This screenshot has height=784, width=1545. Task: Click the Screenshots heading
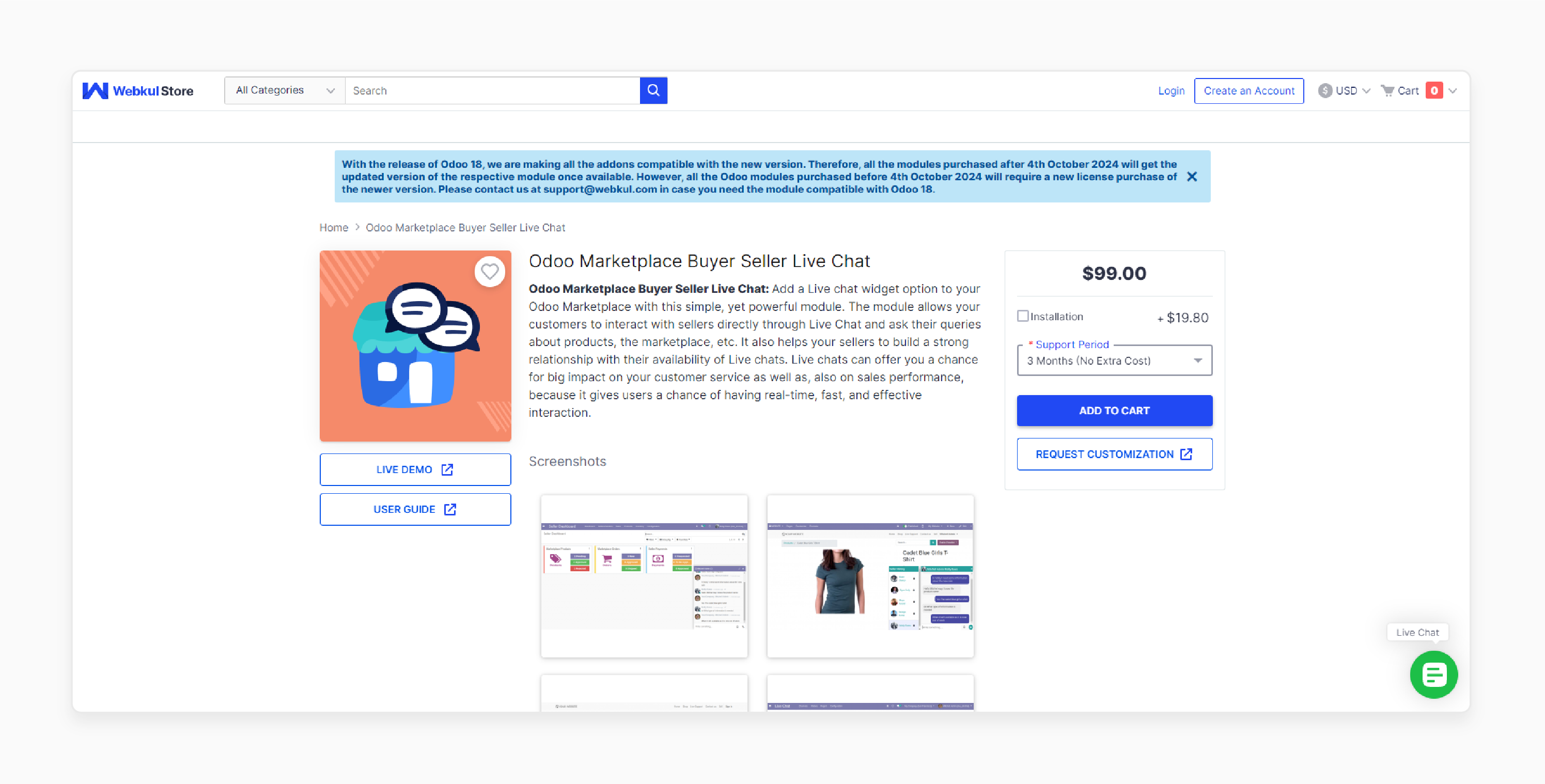tap(567, 461)
